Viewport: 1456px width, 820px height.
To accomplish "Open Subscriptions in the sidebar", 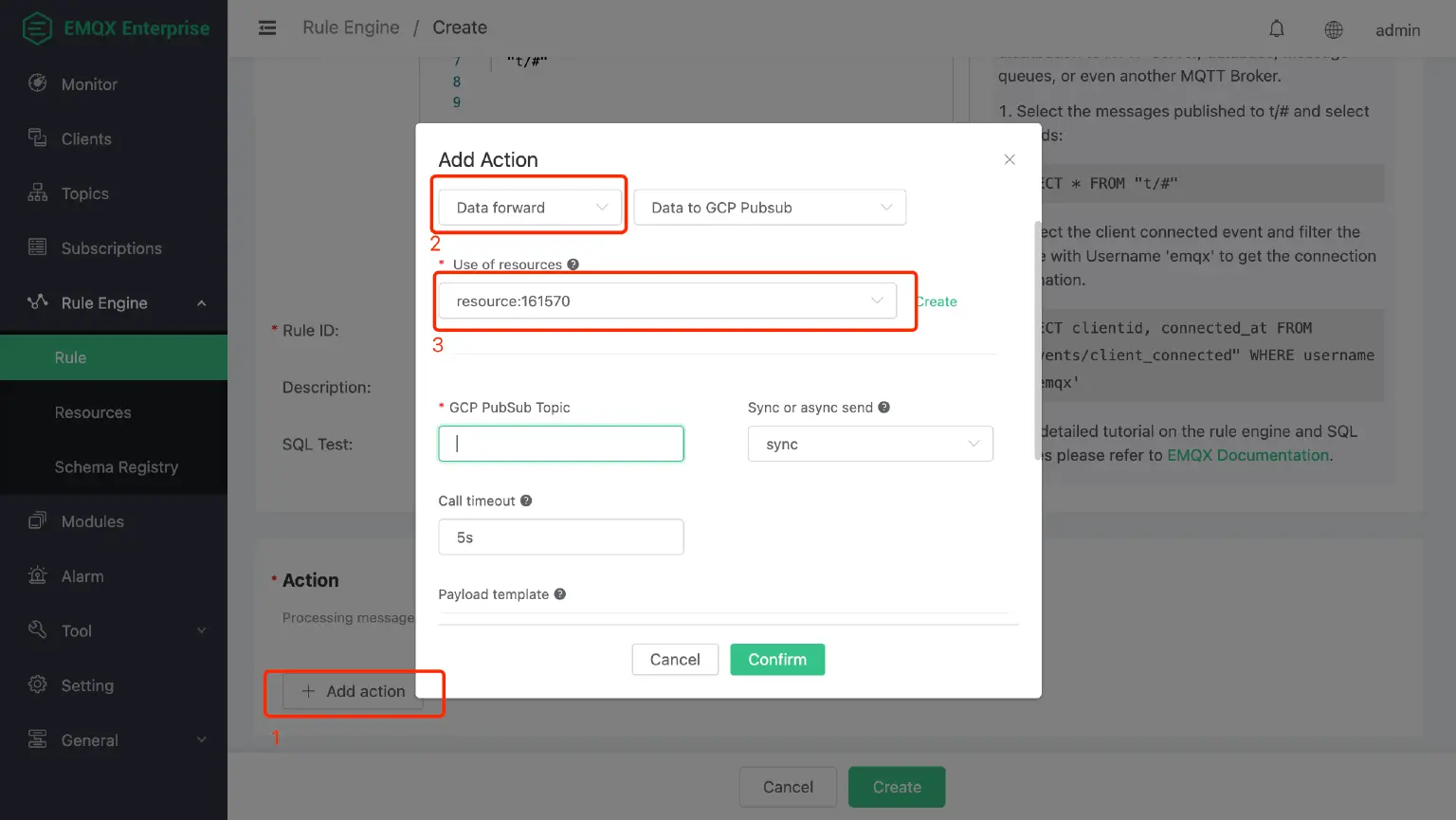I will [x=114, y=248].
